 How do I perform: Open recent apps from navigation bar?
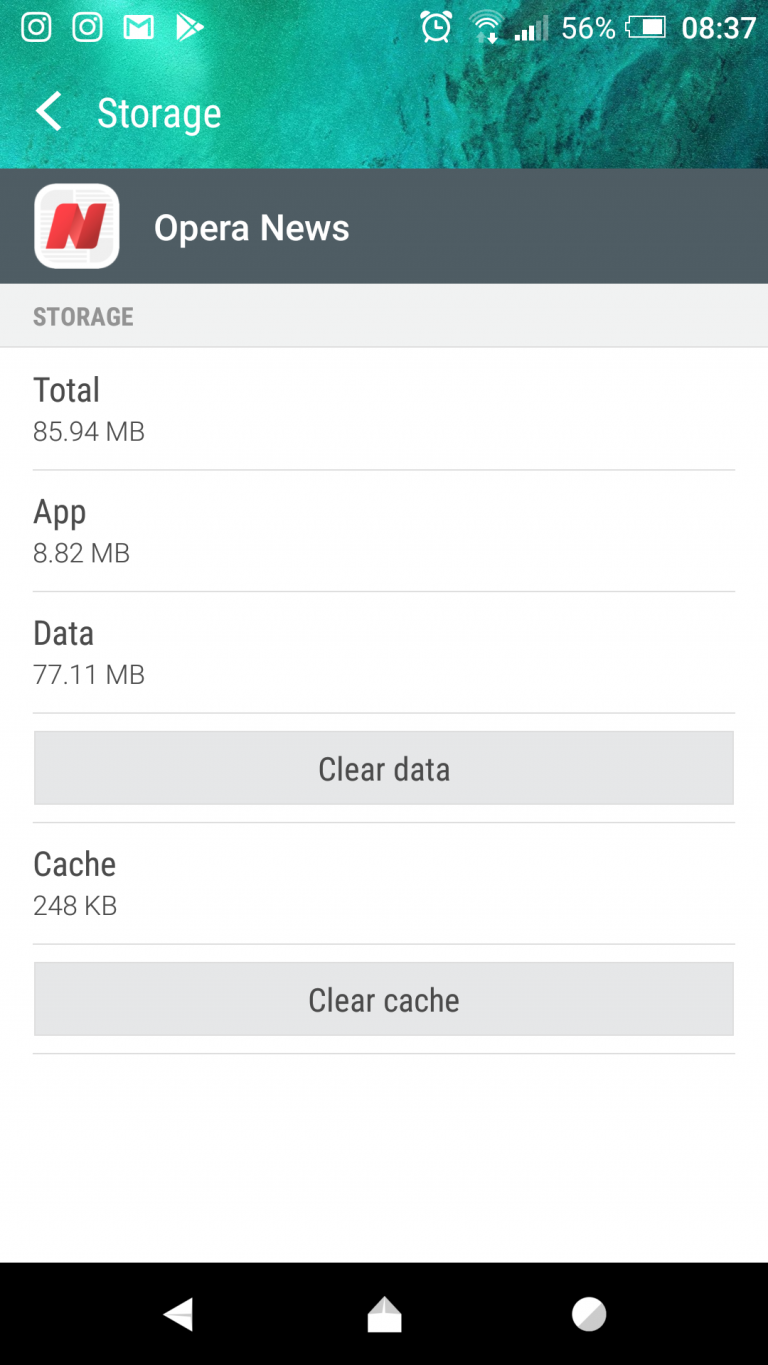click(589, 1314)
